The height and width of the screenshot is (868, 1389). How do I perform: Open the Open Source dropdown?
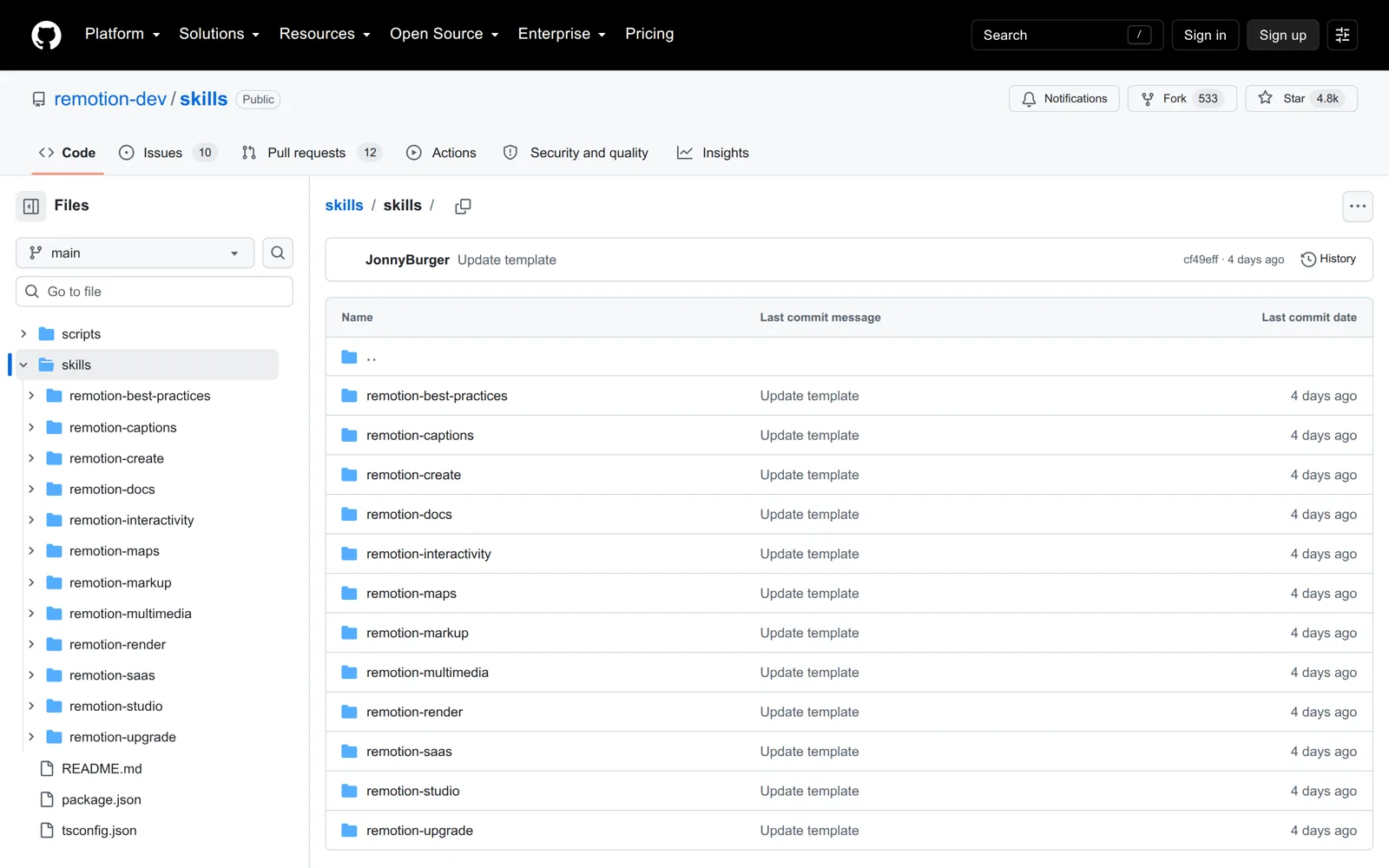[x=444, y=34]
